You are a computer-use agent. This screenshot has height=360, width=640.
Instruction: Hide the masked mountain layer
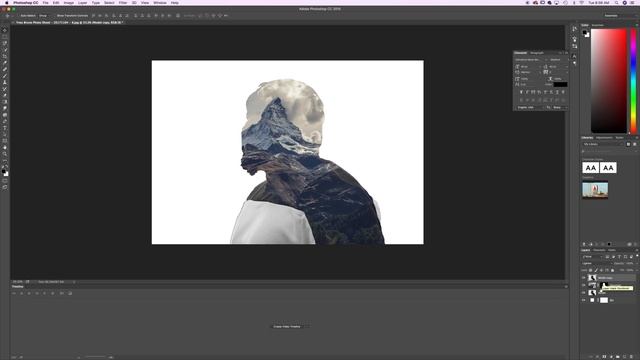(583, 285)
